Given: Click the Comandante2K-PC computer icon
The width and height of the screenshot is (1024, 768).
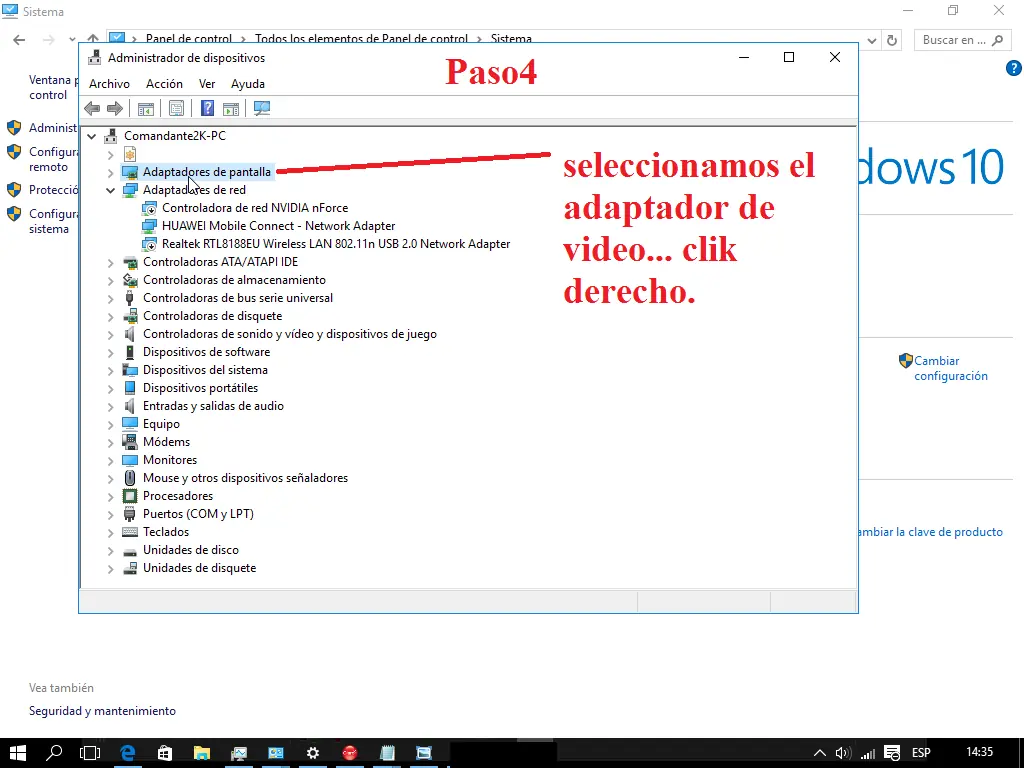Looking at the screenshot, I should pyautogui.click(x=112, y=136).
